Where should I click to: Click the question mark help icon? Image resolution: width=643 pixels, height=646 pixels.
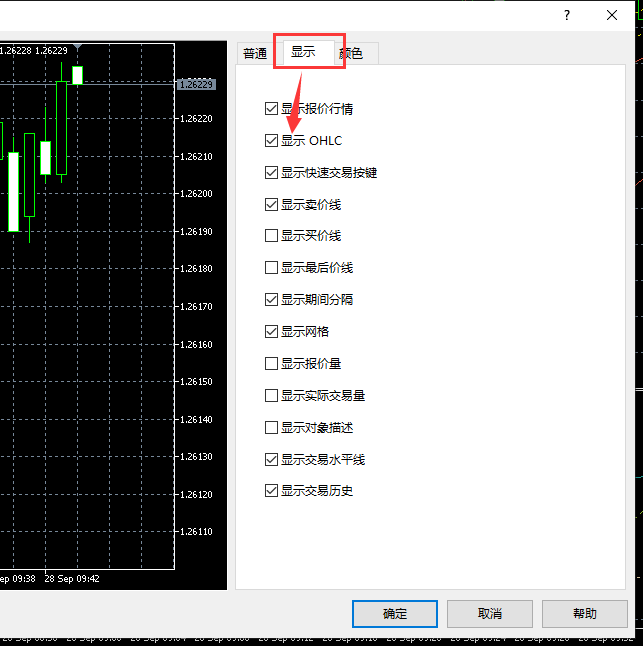[x=567, y=15]
